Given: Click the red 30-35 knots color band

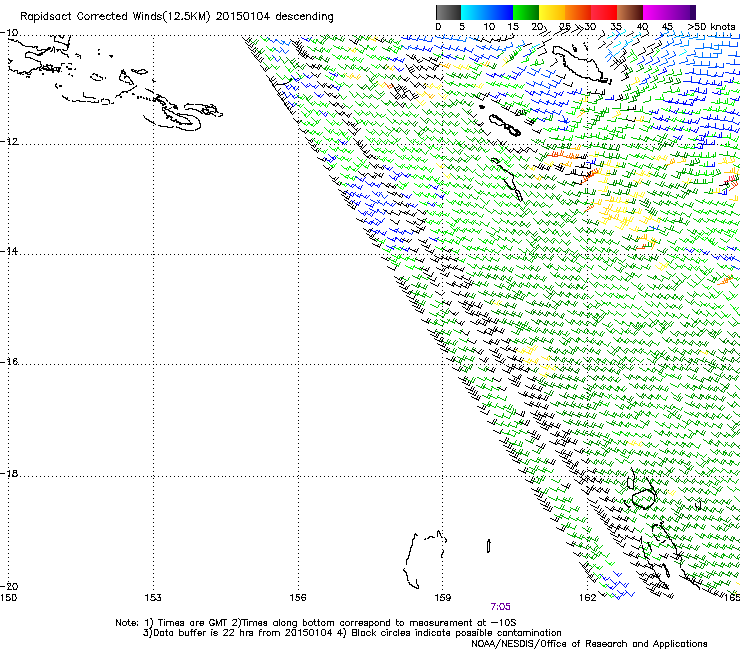Looking at the screenshot, I should pos(604,12).
